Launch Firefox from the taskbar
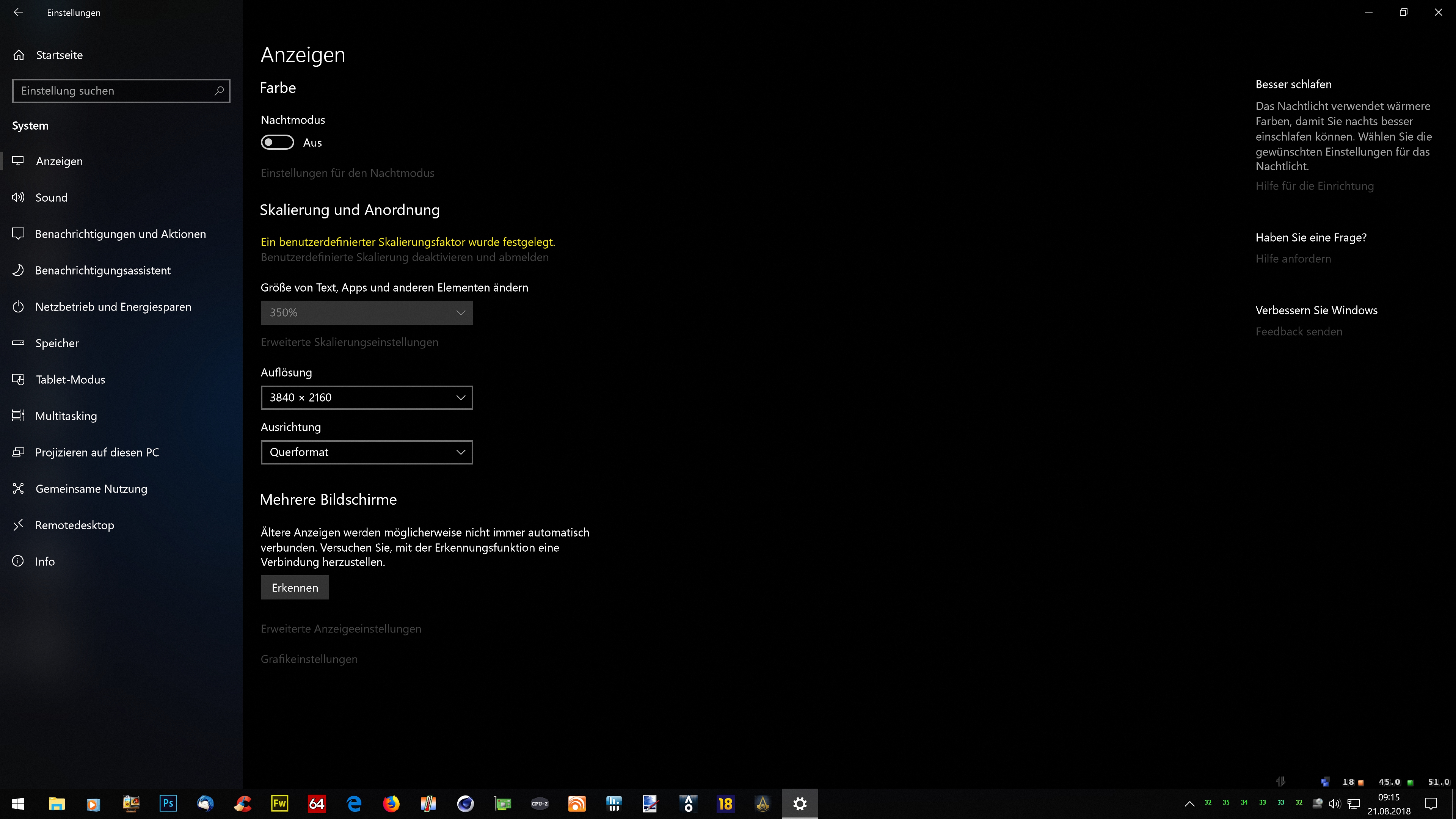The height and width of the screenshot is (819, 1456). [391, 803]
